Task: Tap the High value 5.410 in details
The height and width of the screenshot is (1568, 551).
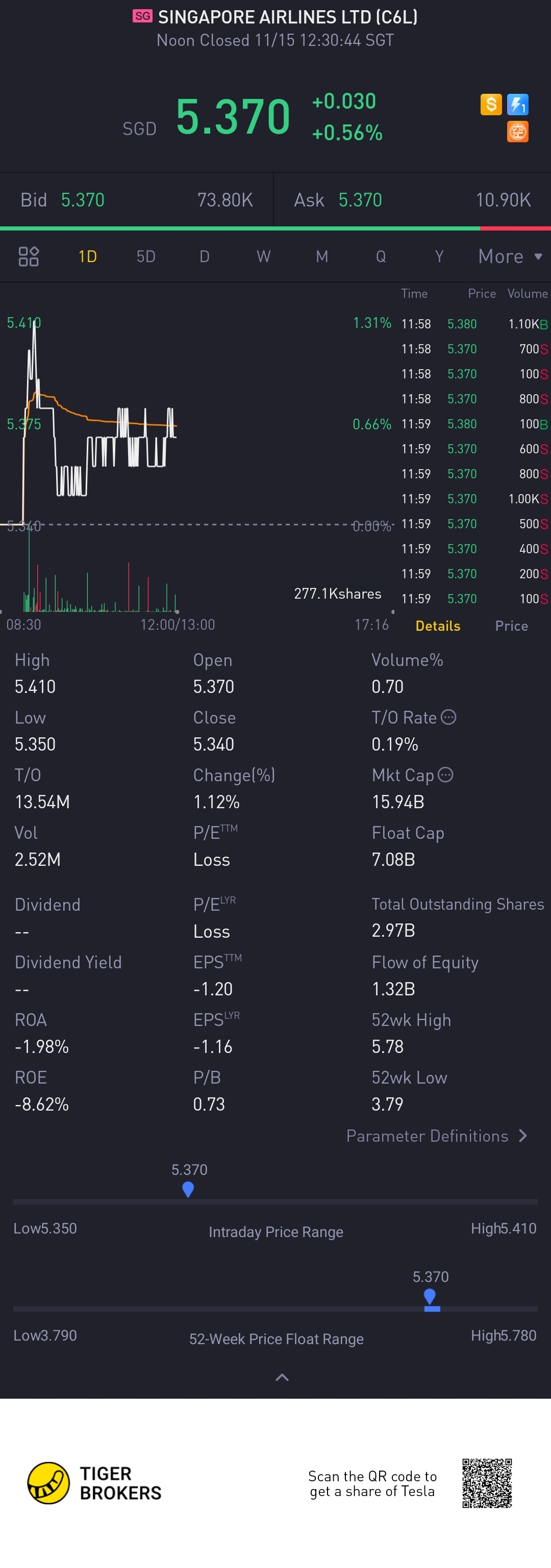Action: pyautogui.click(x=35, y=687)
